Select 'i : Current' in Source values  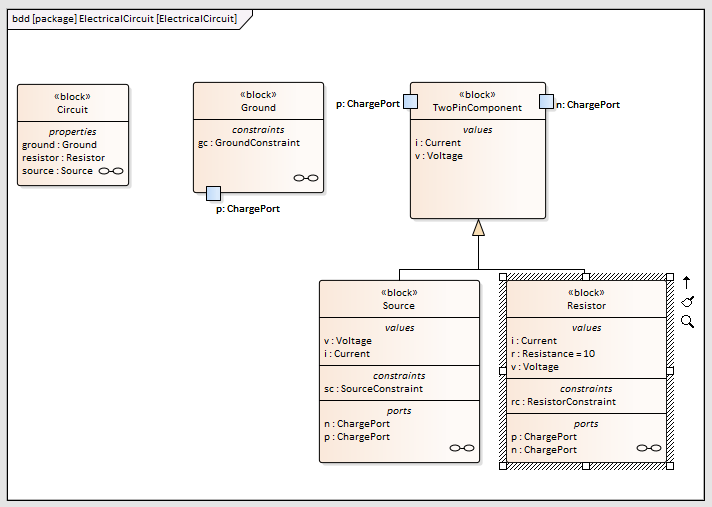347,354
